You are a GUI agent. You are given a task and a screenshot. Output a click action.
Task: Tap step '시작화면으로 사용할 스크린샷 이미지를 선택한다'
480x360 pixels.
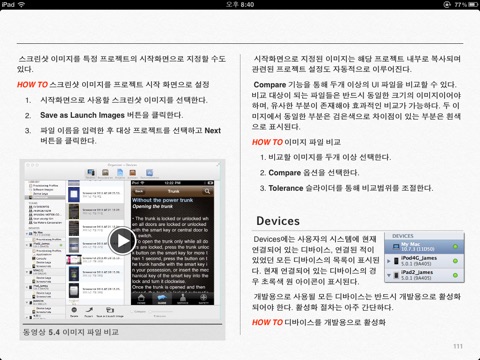coord(124,100)
